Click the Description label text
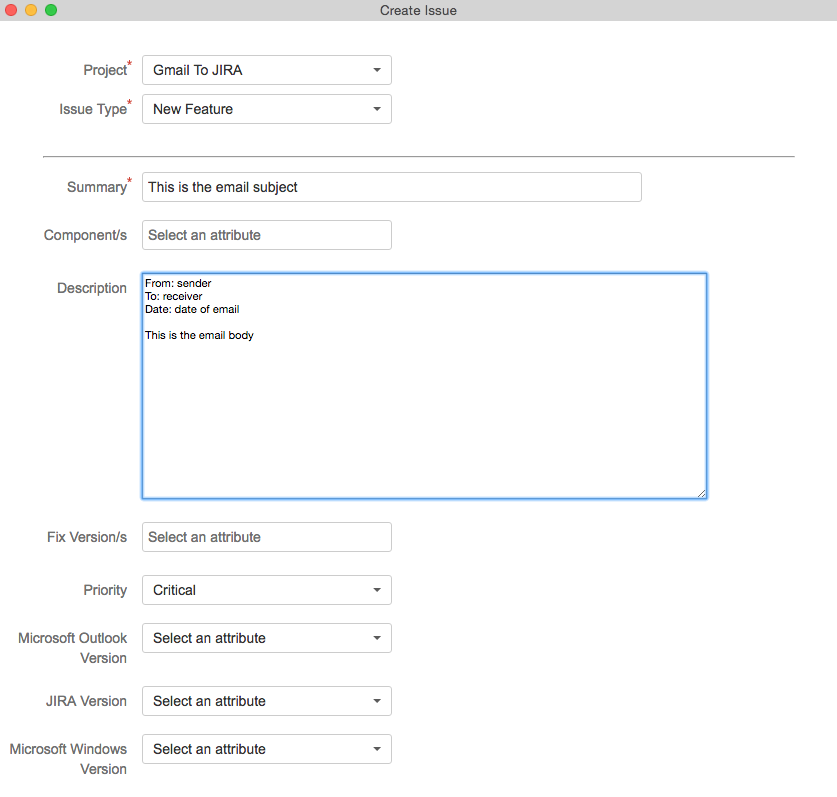This screenshot has height=797, width=837. (92, 288)
